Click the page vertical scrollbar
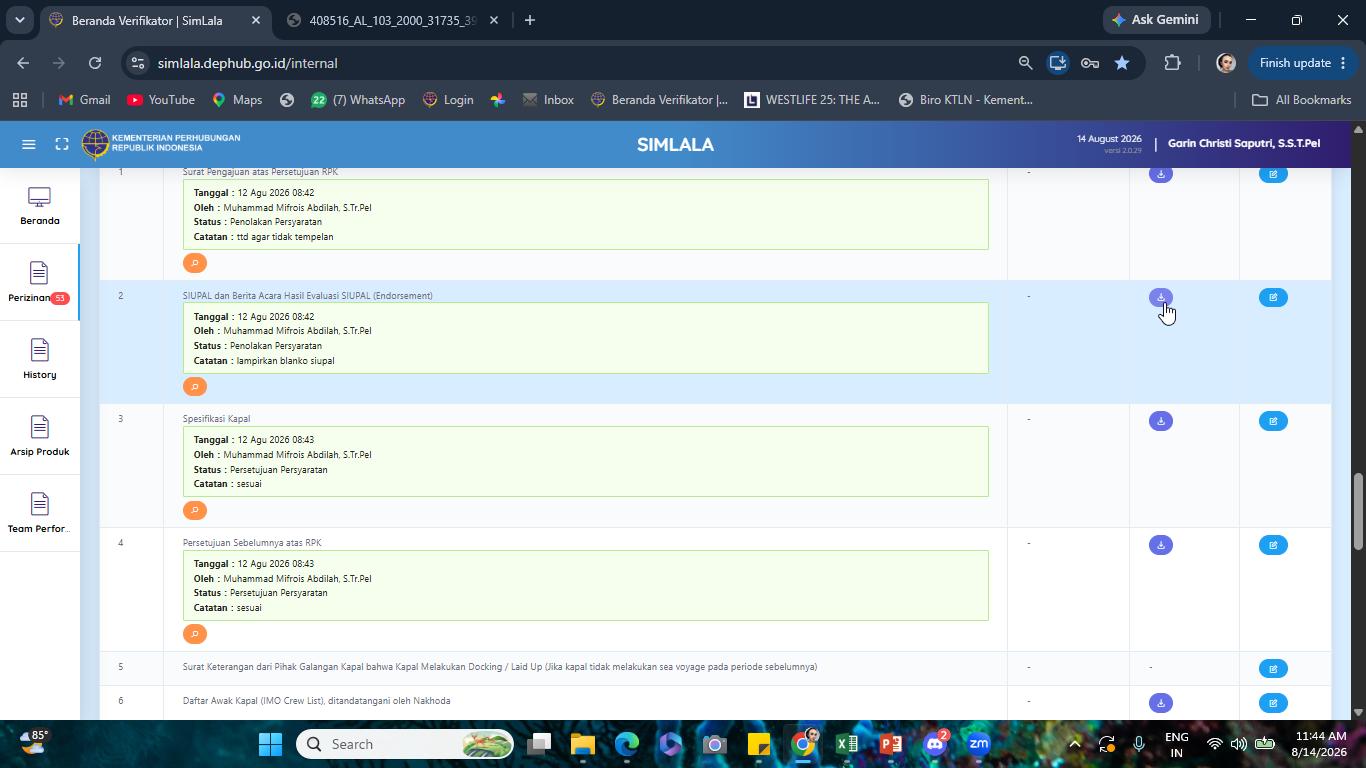Screen dimensions: 1366x768 pyautogui.click(x=1358, y=510)
